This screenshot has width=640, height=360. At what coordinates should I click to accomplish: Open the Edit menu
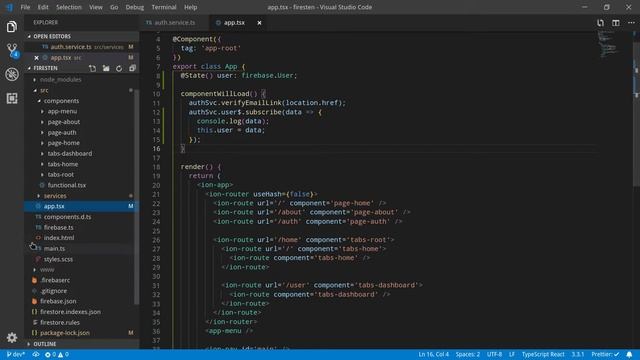pos(43,7)
